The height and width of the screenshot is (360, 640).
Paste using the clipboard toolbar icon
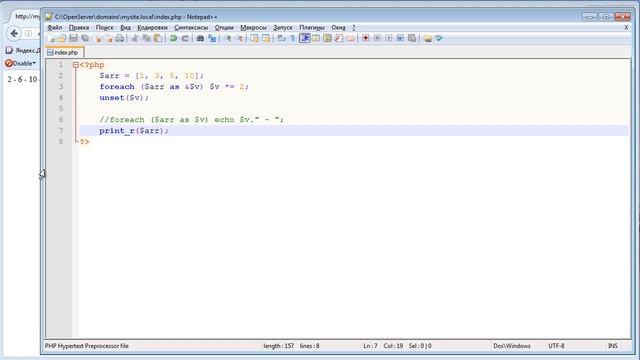158,38
